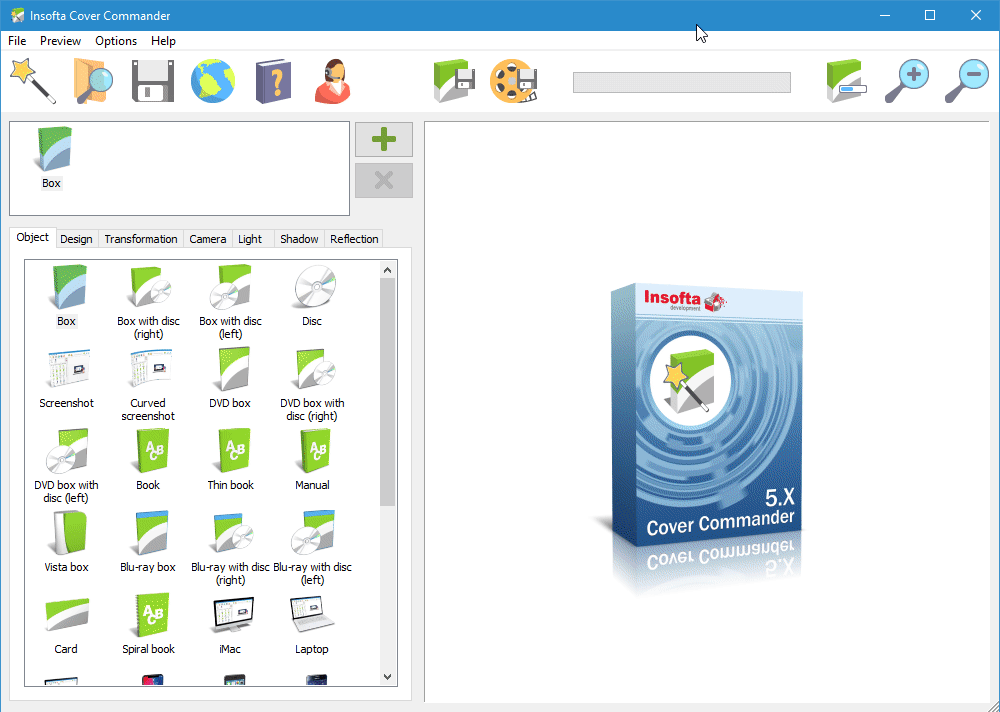1000x712 pixels.
Task: Save rendered image with box-floppy icon
Action: (454, 81)
